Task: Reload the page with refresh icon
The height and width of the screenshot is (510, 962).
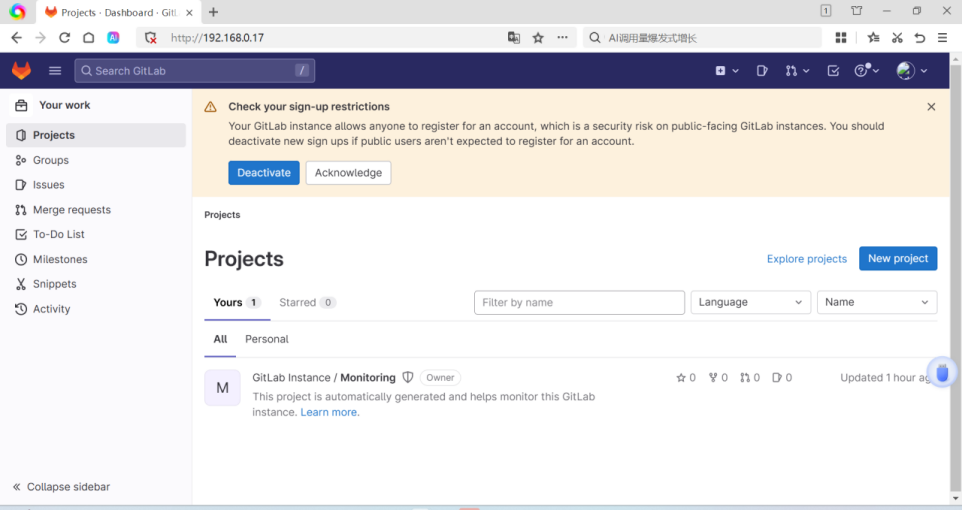Action: pyautogui.click(x=64, y=38)
